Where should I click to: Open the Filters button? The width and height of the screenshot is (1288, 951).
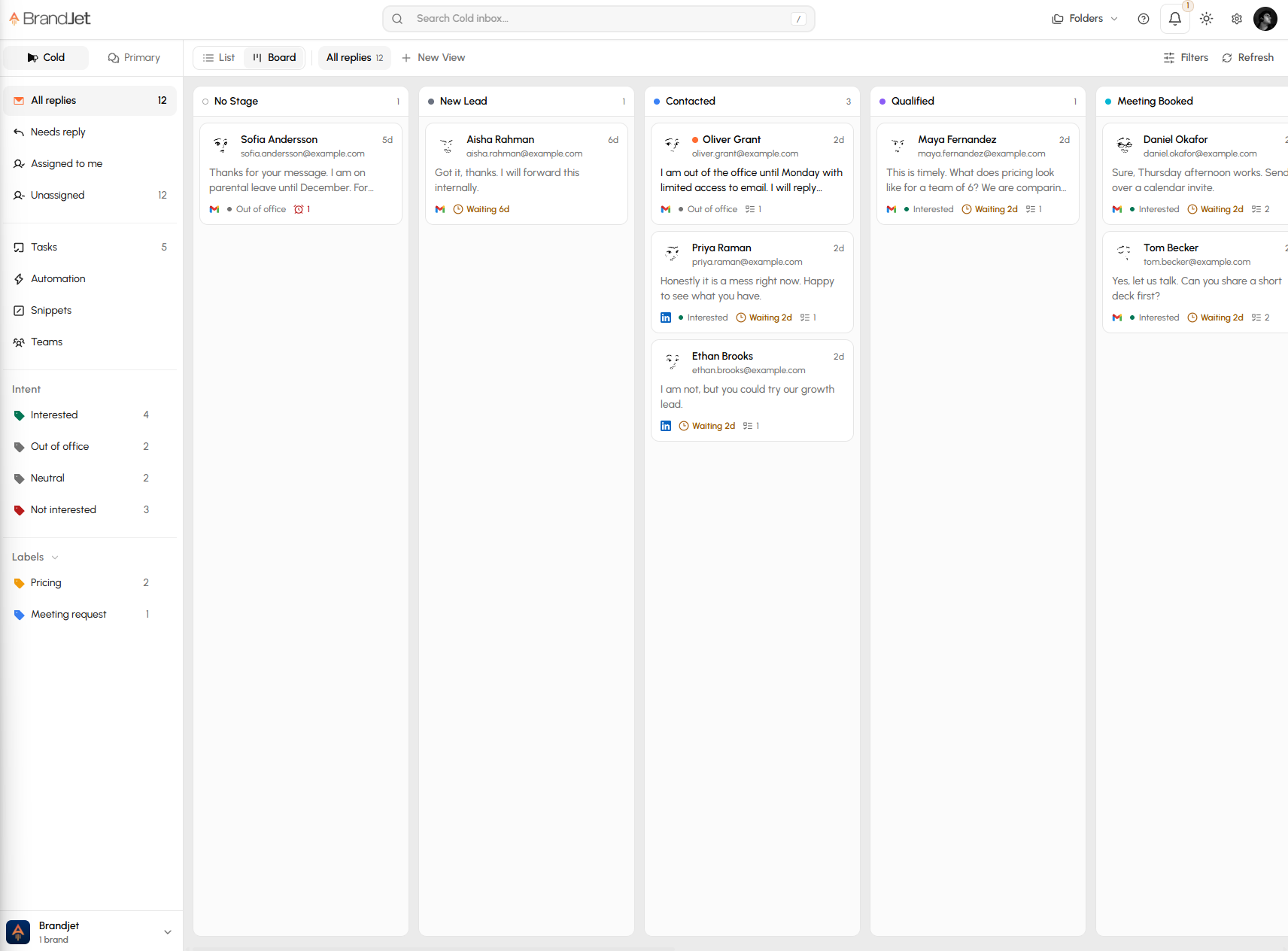[1185, 58]
